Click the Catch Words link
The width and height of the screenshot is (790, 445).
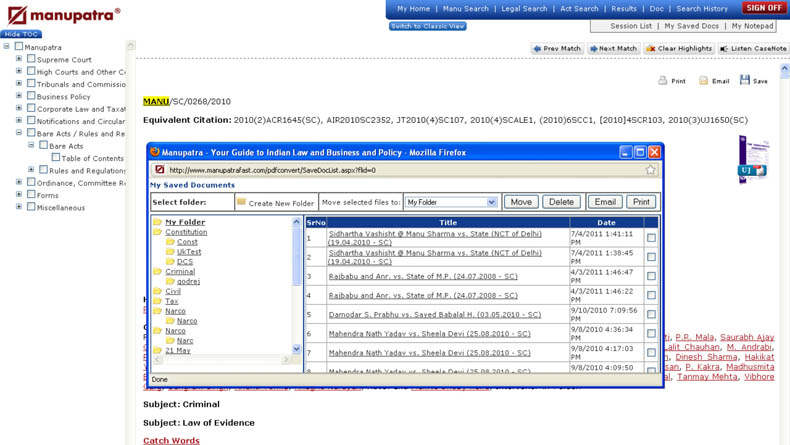tap(171, 440)
